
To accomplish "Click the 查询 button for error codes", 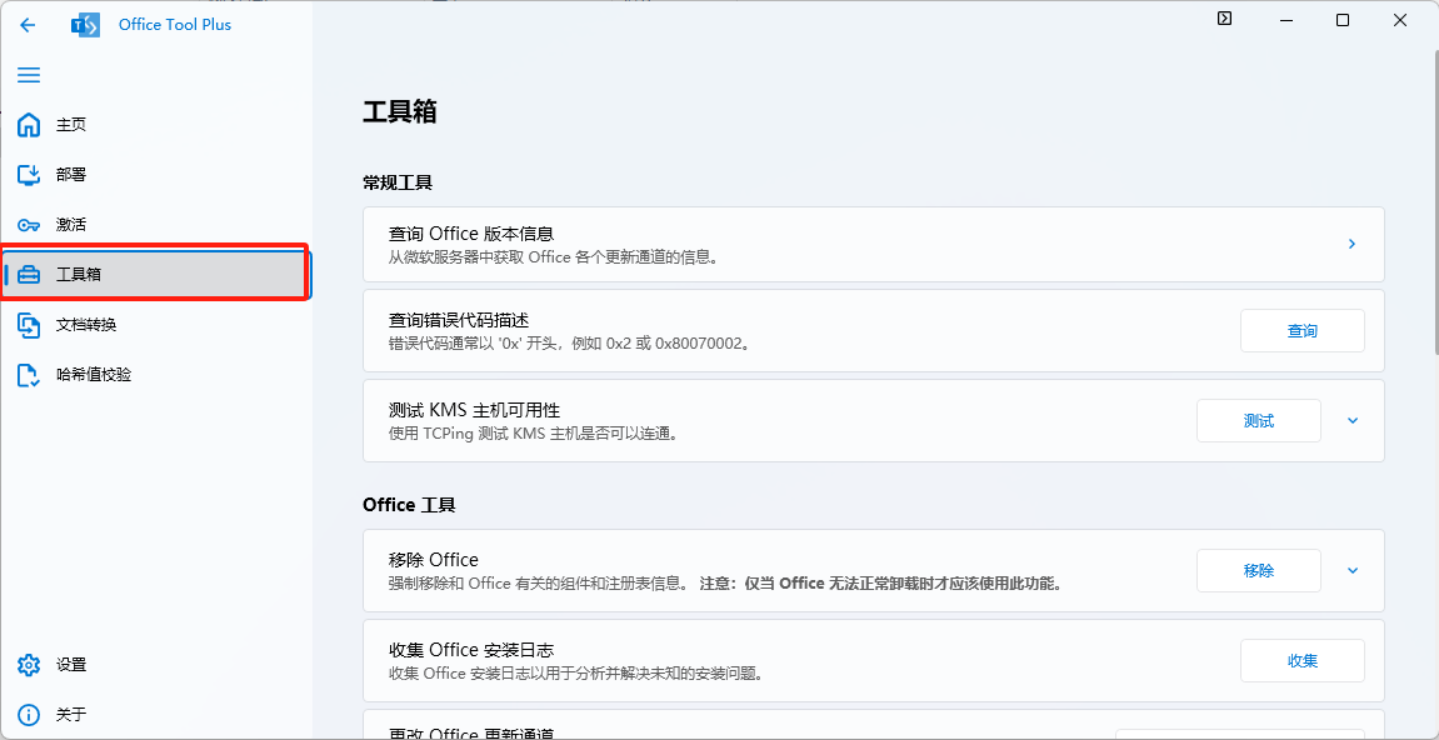I will [x=1302, y=331].
